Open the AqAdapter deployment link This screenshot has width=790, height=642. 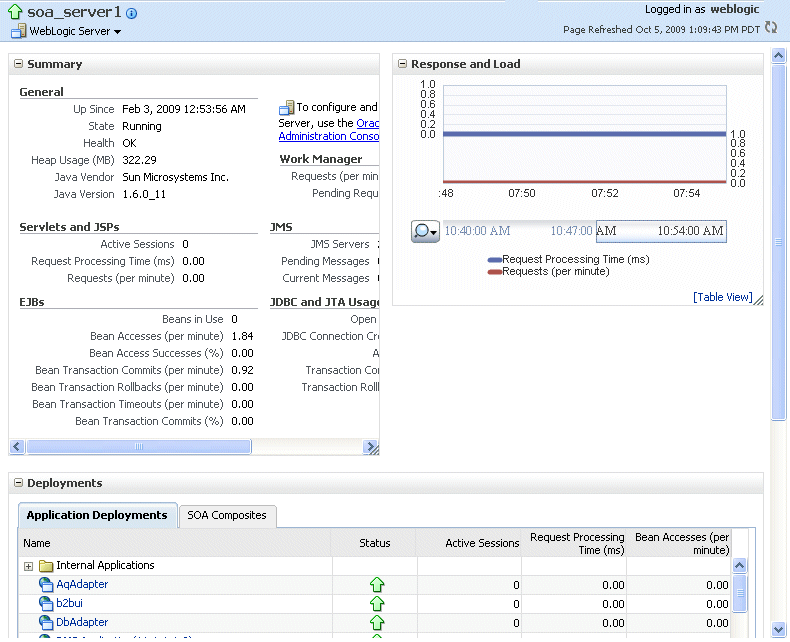click(x=82, y=584)
